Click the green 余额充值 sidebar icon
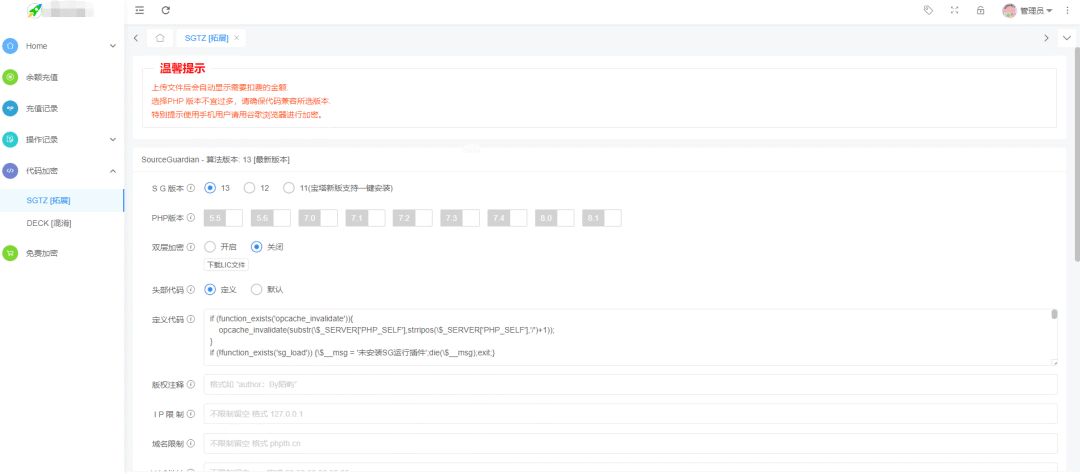 [x=10, y=77]
